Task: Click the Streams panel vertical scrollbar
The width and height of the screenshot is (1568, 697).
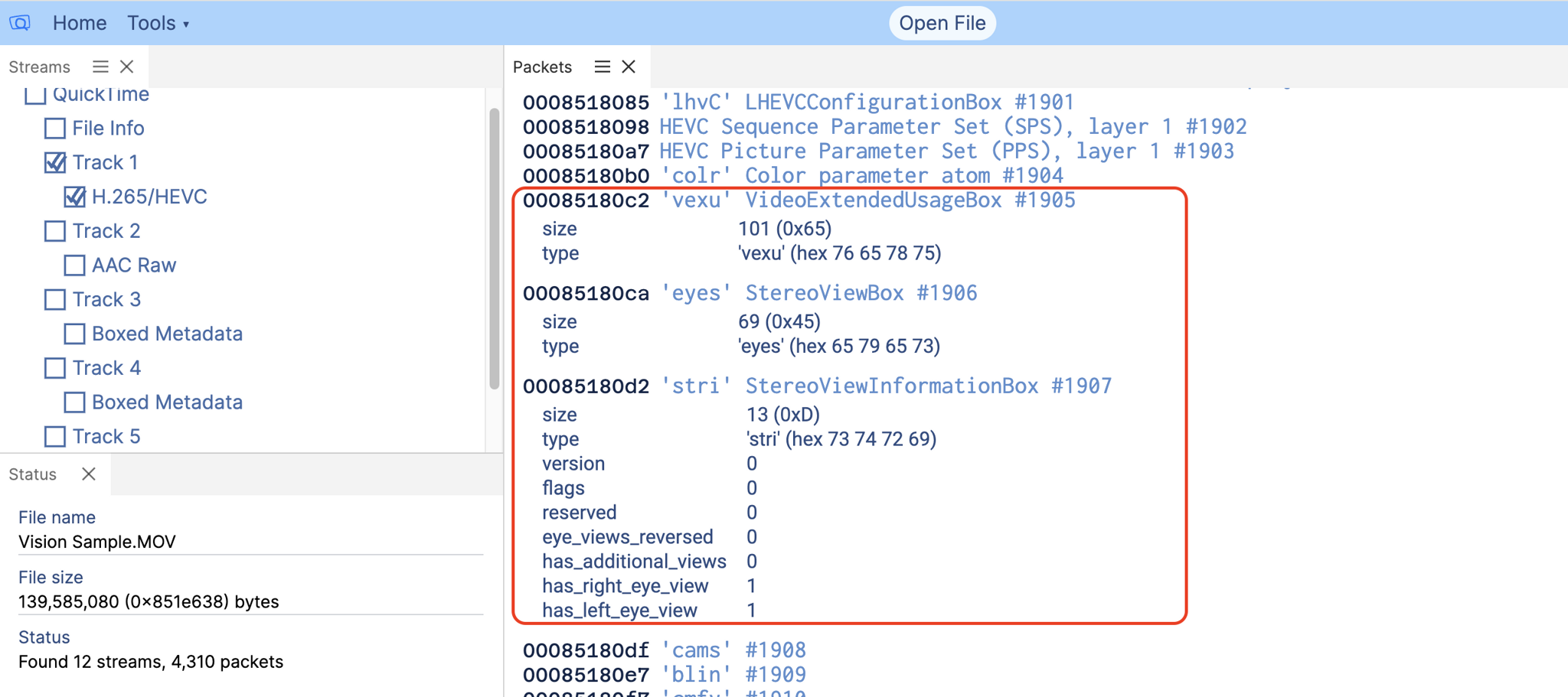Action: (x=494, y=249)
